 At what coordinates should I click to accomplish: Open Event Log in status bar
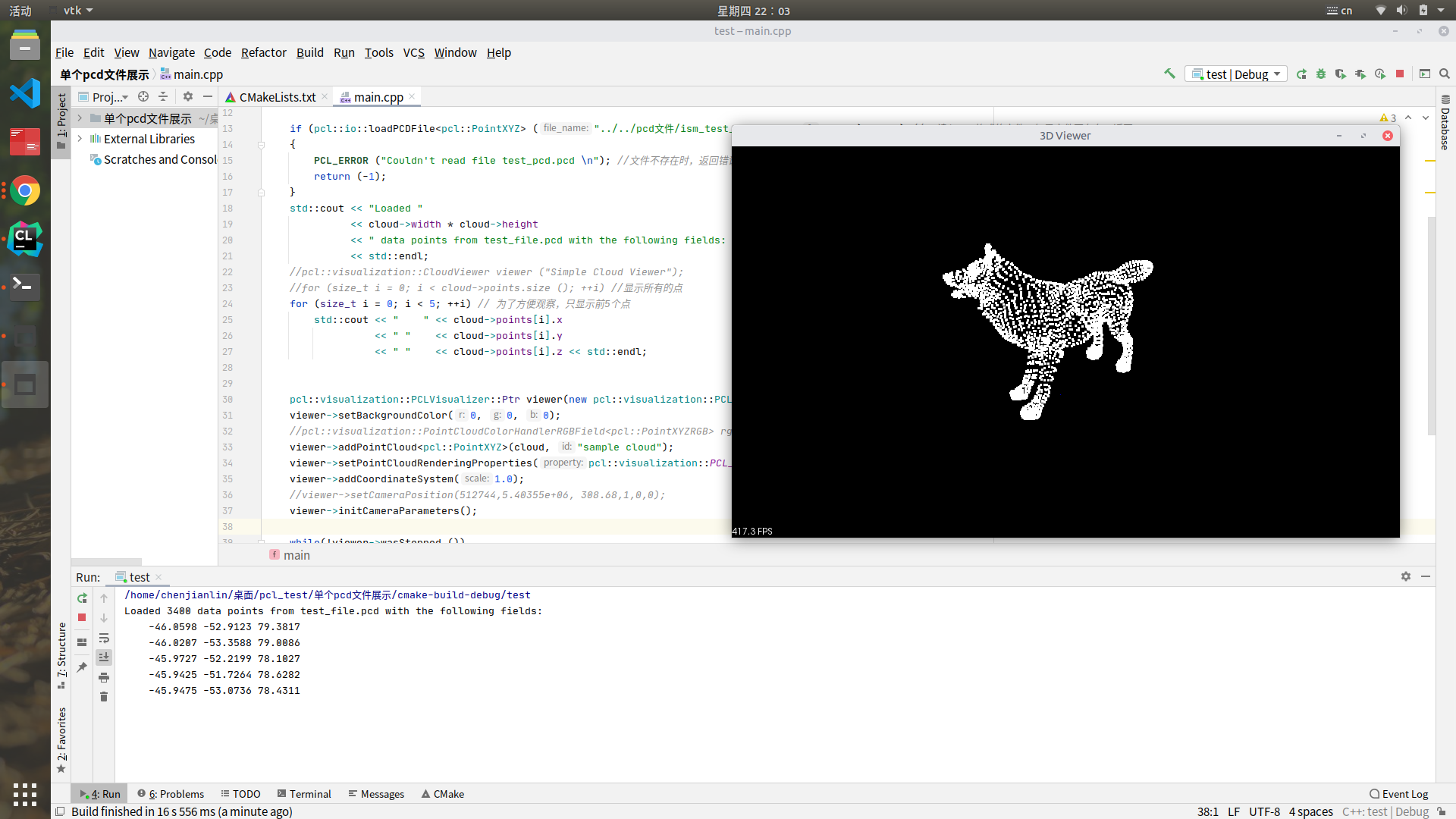1398,794
